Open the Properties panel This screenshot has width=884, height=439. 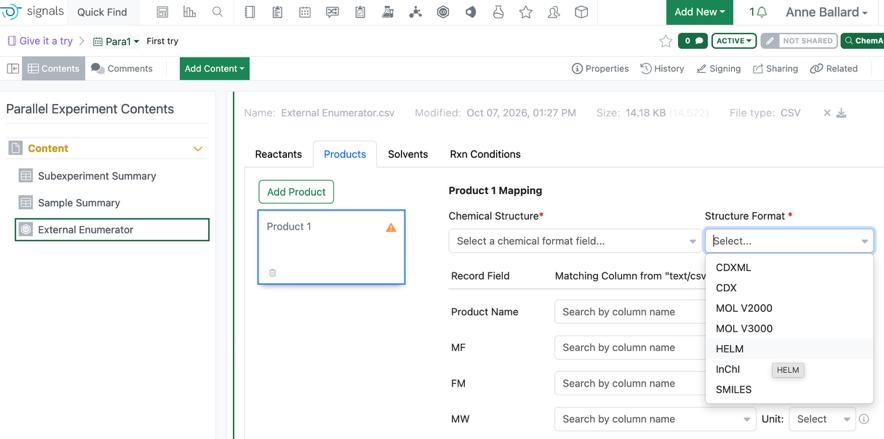click(x=600, y=69)
